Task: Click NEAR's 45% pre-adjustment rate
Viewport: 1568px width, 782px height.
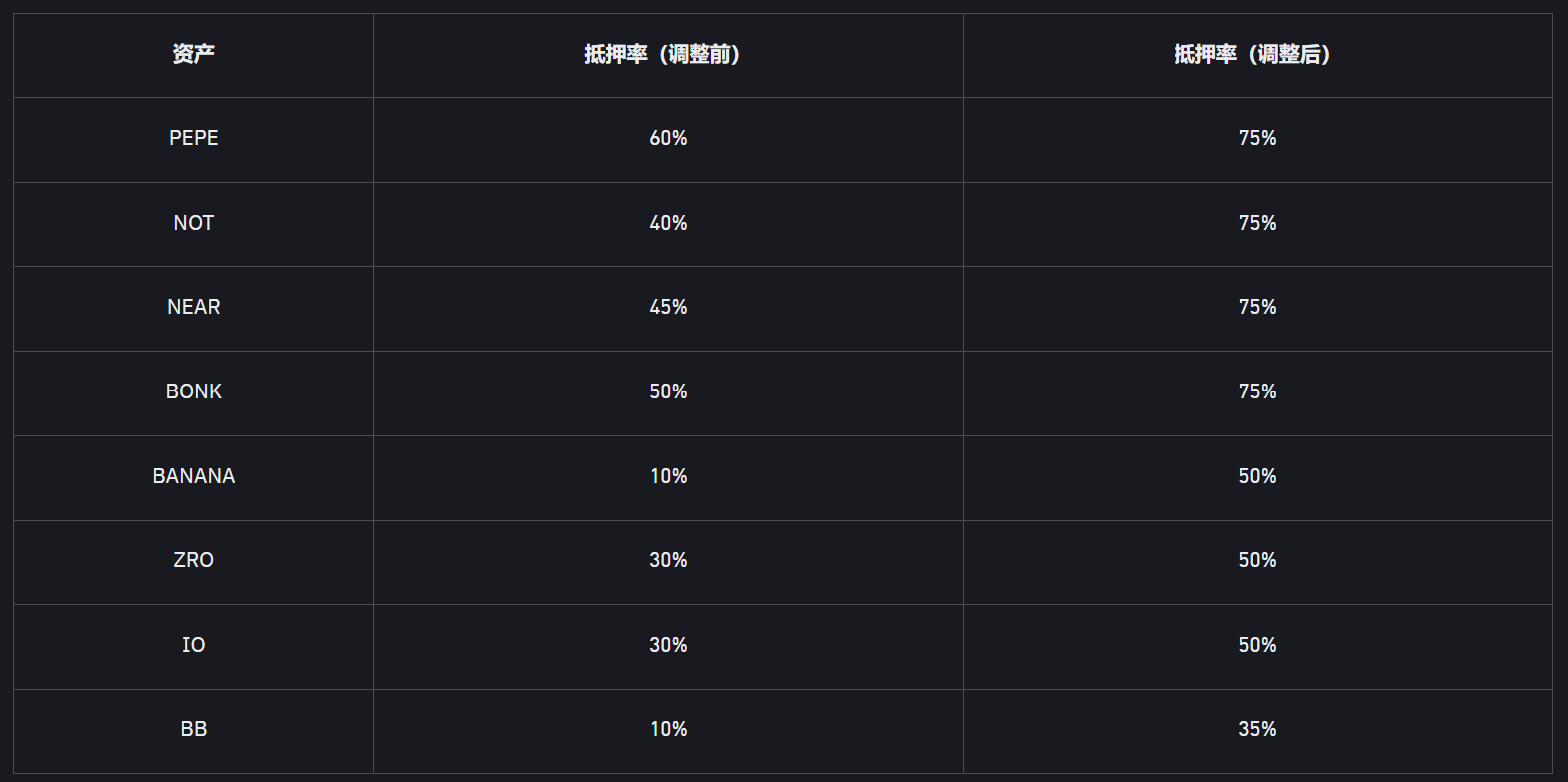Action: tap(668, 308)
